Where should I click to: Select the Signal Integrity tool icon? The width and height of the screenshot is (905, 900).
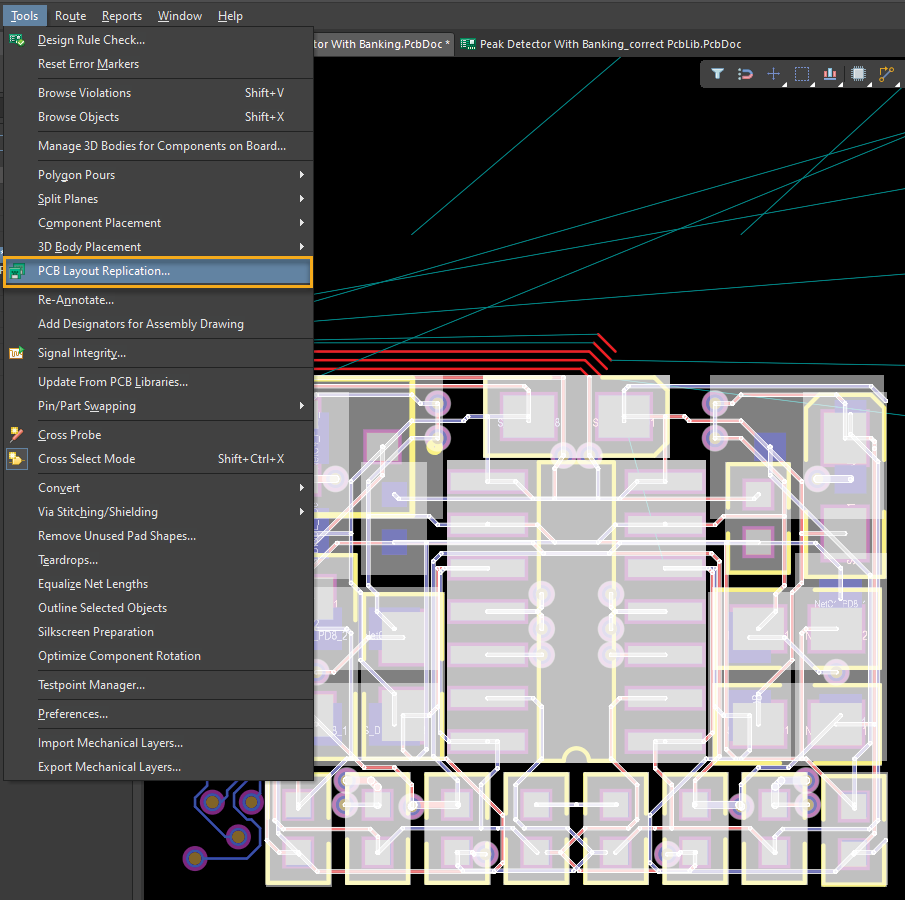tap(14, 352)
